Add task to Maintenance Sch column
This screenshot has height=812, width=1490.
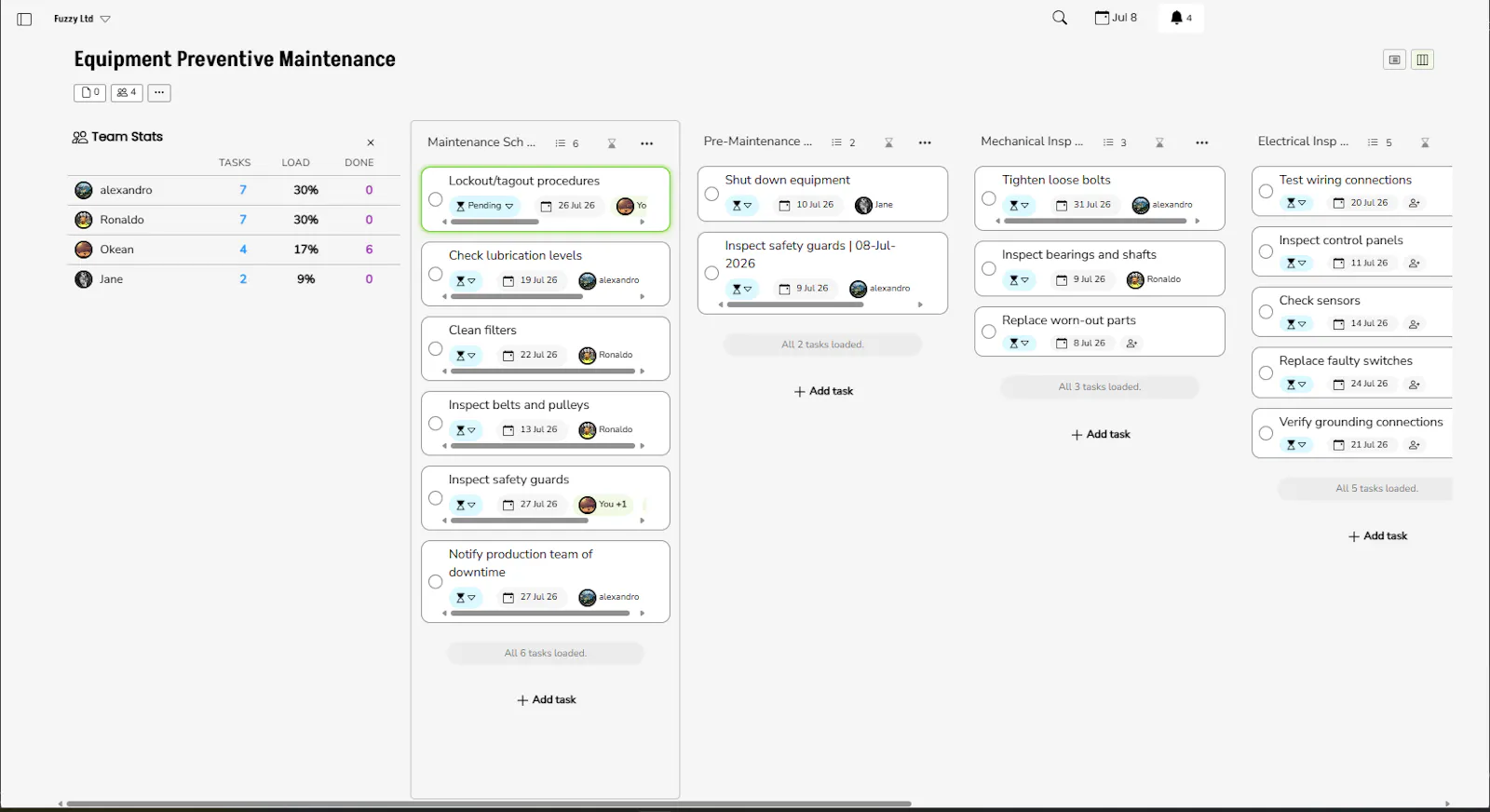[547, 700]
